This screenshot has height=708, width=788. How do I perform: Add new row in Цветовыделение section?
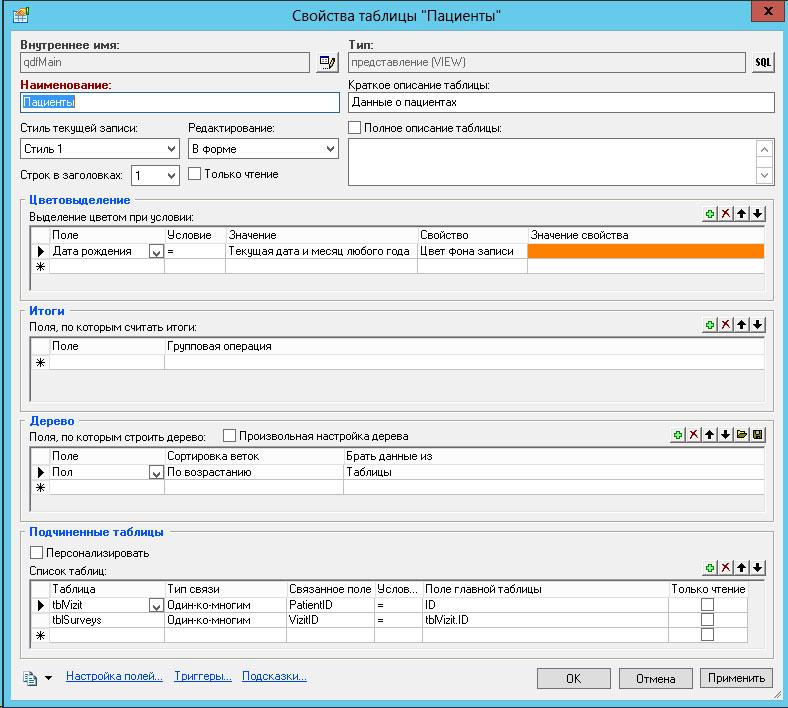709,214
